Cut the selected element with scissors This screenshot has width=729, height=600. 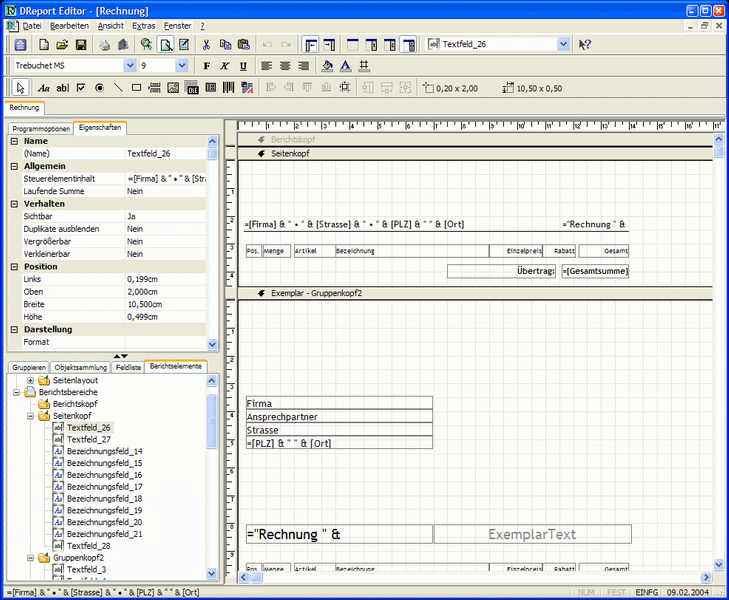click(x=206, y=45)
